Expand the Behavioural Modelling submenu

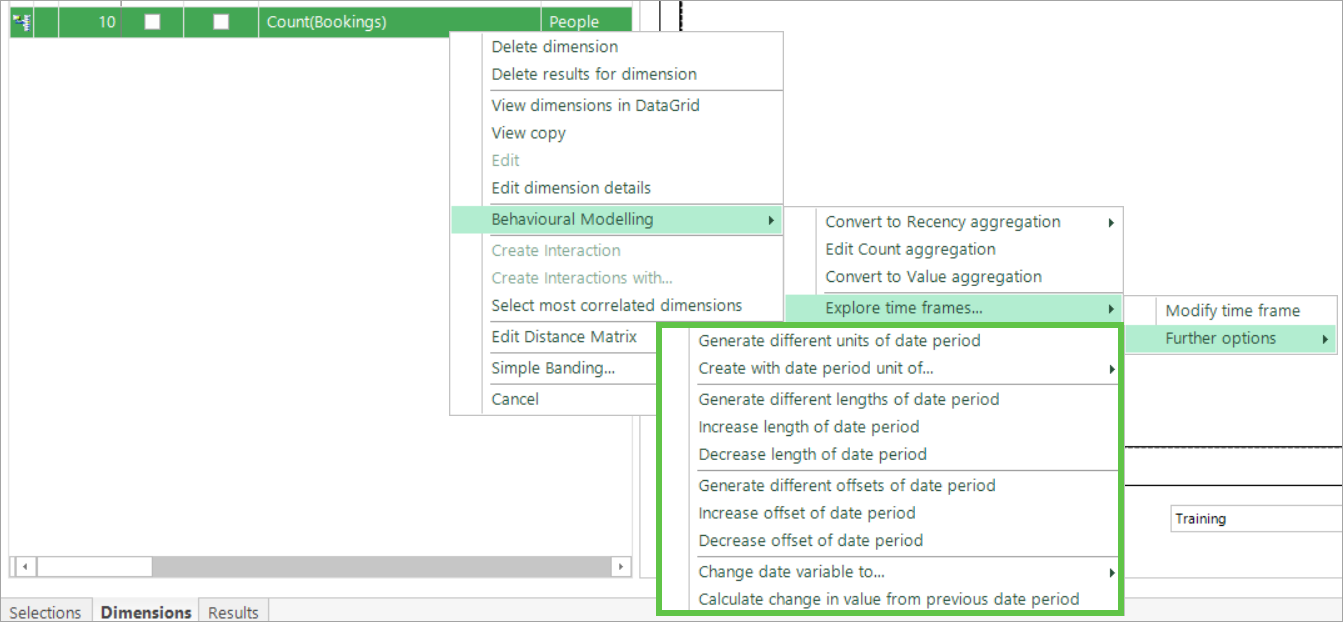point(616,219)
